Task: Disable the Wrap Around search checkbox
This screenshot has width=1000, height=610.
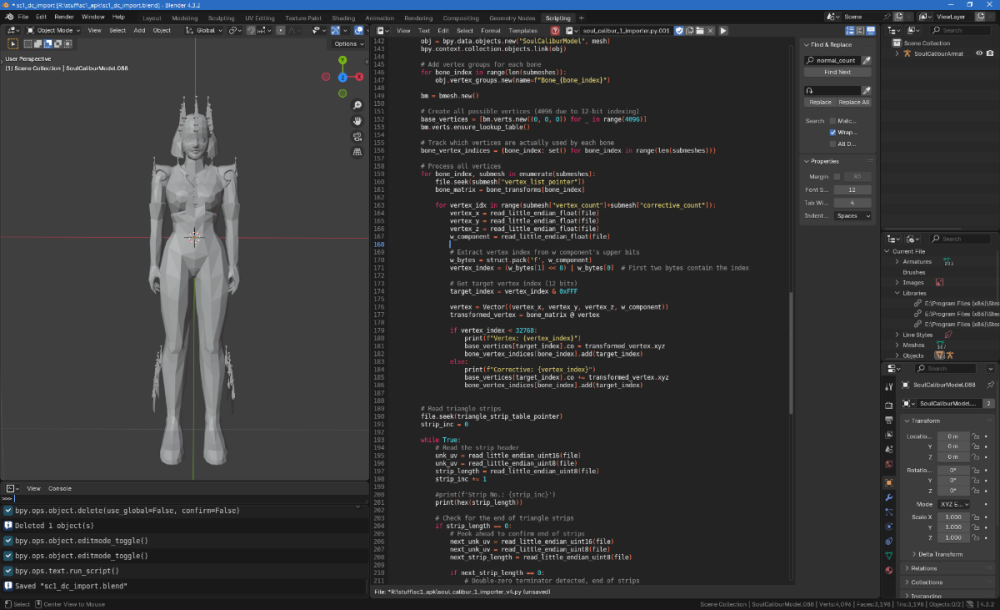Action: coord(833,132)
